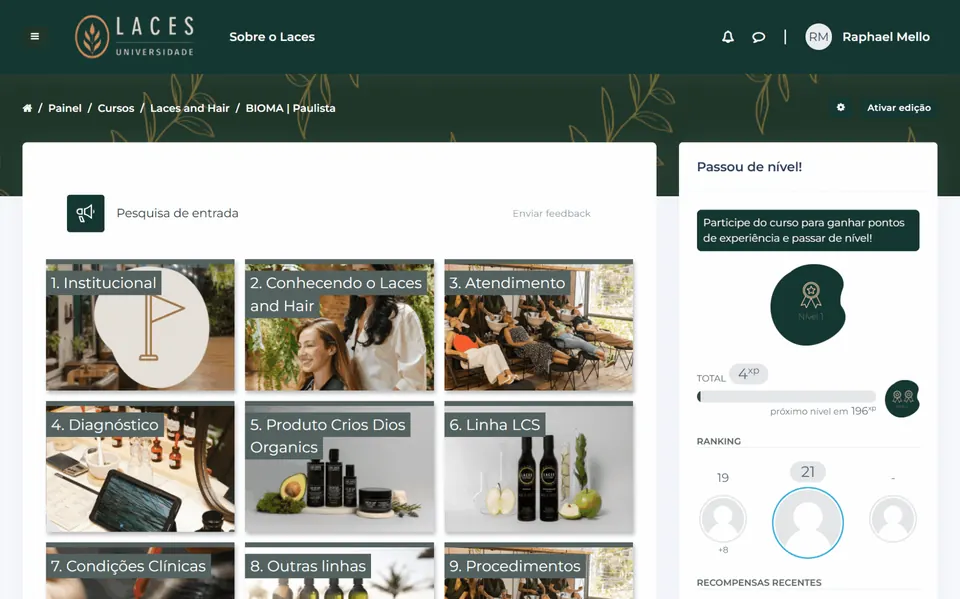Click RECOMPENSAS RECENTES heading
This screenshot has height=599, width=960.
[759, 582]
